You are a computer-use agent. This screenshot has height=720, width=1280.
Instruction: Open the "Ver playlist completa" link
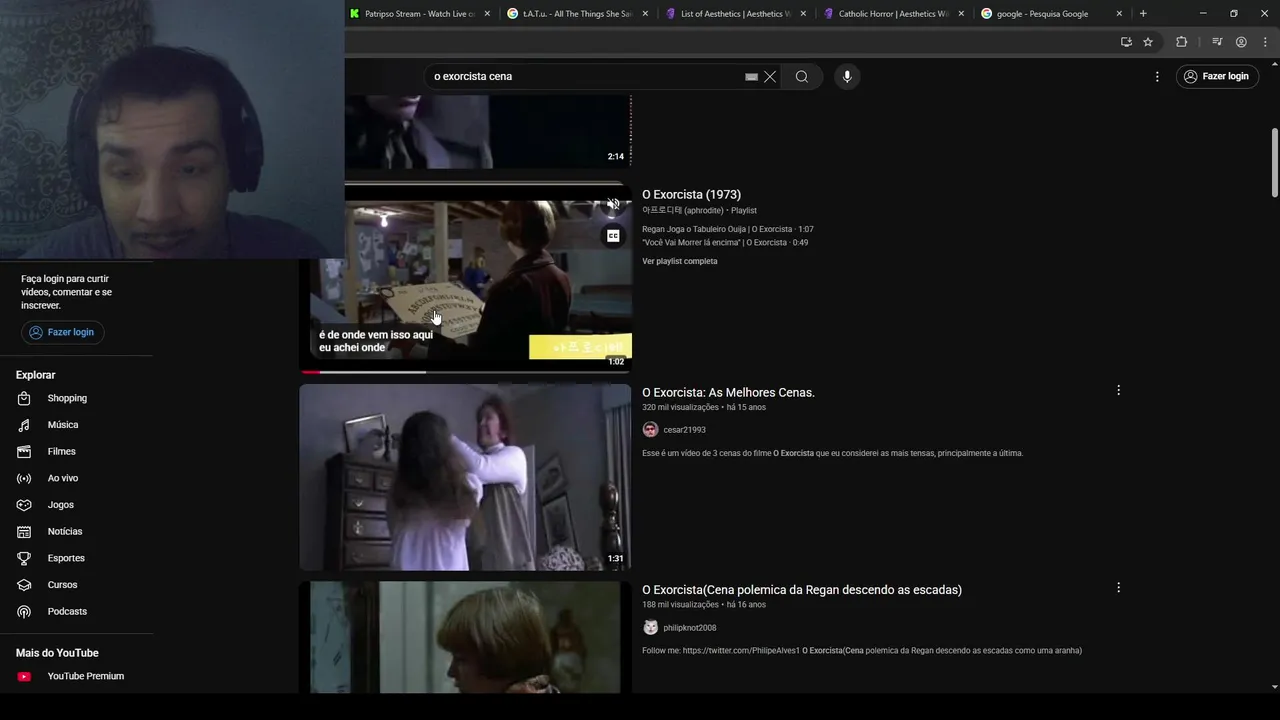click(x=680, y=261)
